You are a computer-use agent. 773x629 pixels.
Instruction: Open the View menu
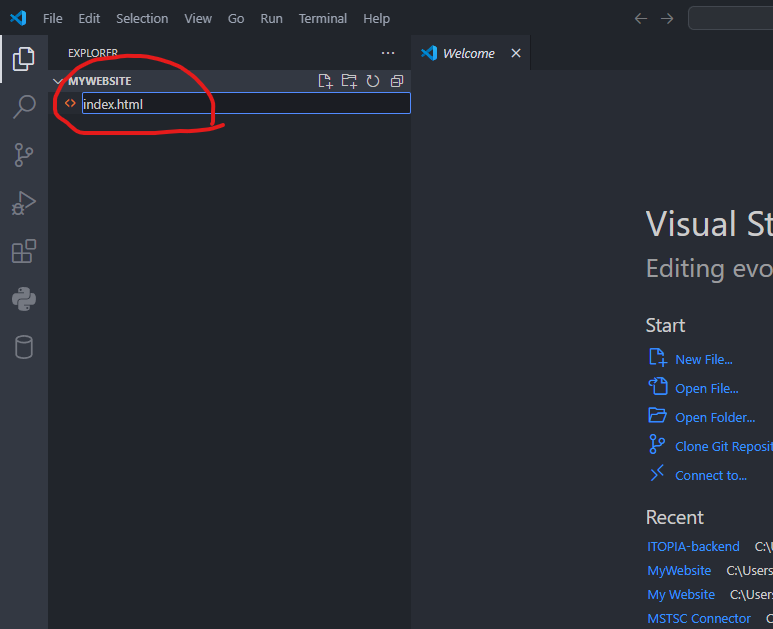198,19
